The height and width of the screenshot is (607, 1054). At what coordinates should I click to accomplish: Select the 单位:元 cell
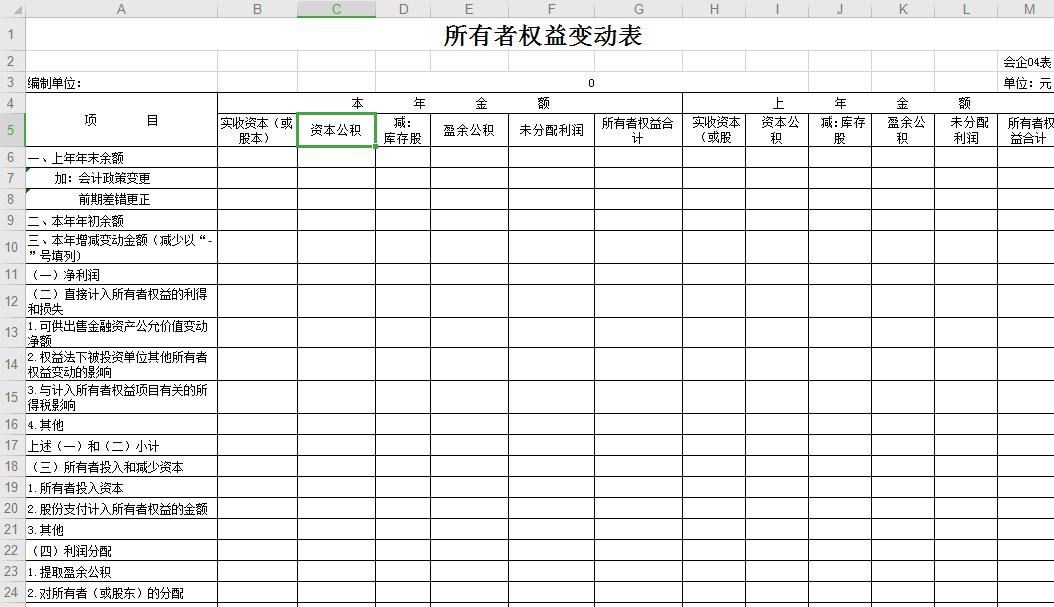tap(1027, 83)
